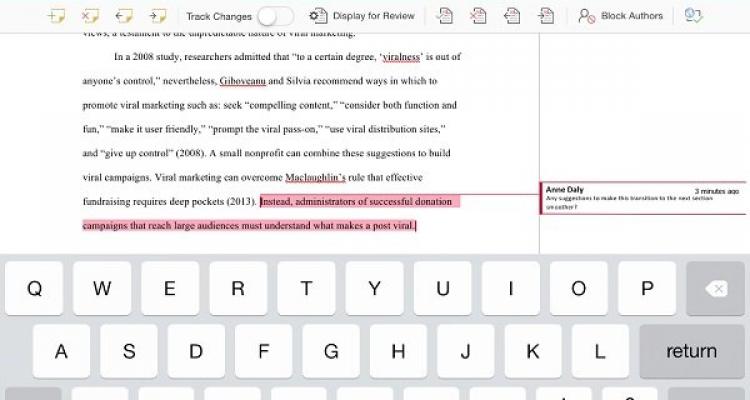Tap the underlined word 'viralness'

[x=383, y=57]
